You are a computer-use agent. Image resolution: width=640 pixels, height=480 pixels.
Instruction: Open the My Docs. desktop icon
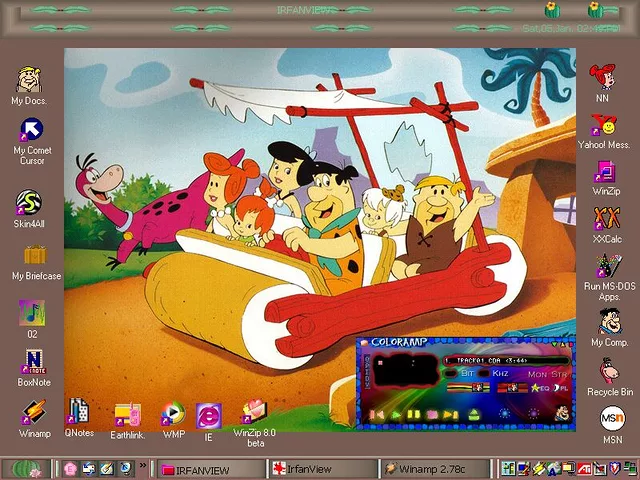[x=29, y=86]
